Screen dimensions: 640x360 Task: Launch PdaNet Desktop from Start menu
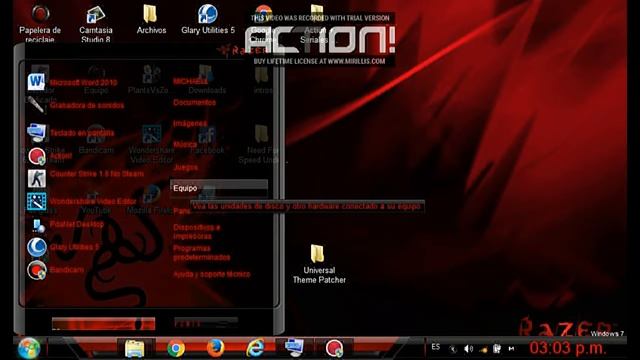pyautogui.click(x=66, y=224)
